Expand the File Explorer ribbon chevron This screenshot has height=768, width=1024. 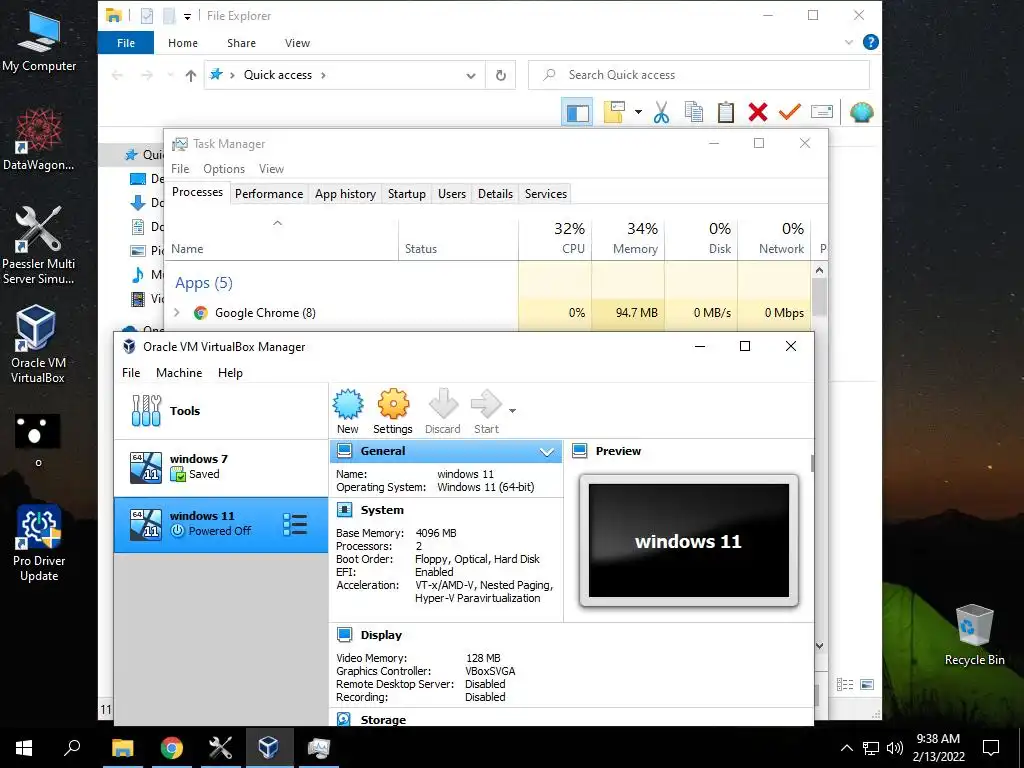tap(848, 42)
